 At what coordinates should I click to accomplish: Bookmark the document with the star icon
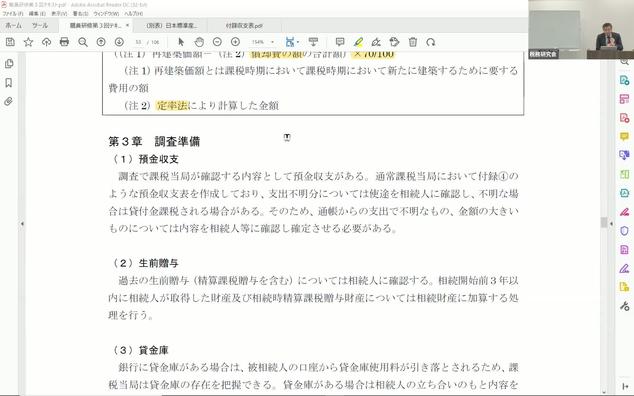tap(28, 42)
